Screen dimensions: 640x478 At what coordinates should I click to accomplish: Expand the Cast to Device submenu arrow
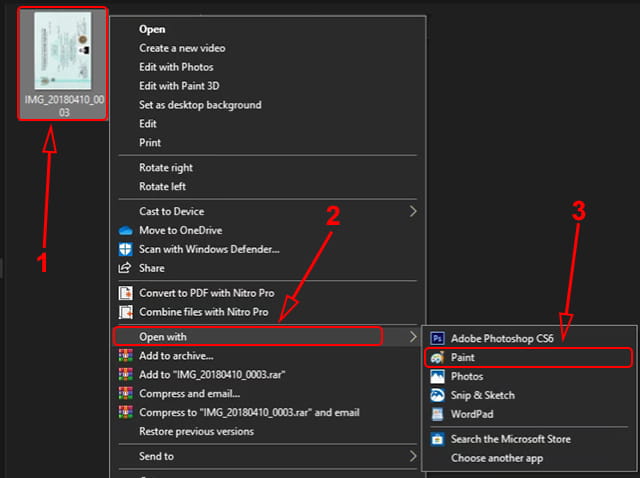click(x=413, y=211)
